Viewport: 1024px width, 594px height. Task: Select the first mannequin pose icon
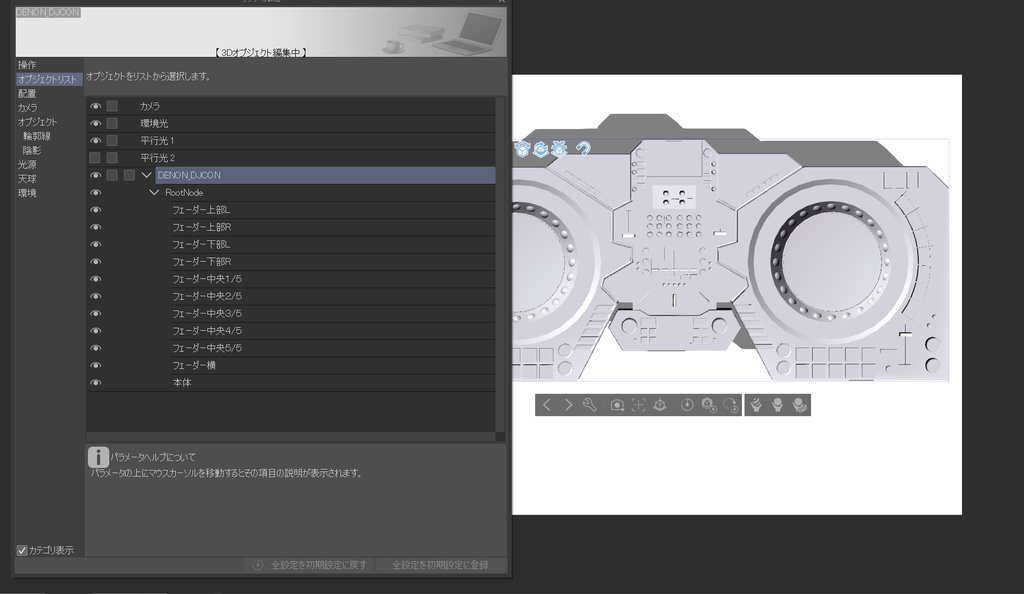tap(757, 405)
